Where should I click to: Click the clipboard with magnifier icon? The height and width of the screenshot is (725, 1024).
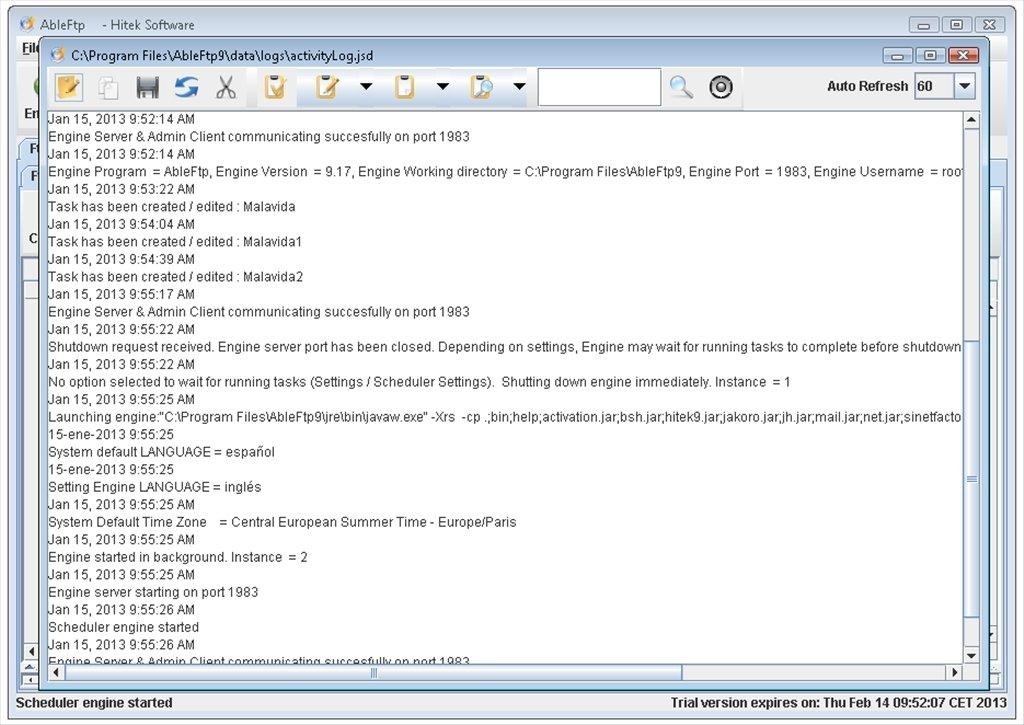pos(481,87)
